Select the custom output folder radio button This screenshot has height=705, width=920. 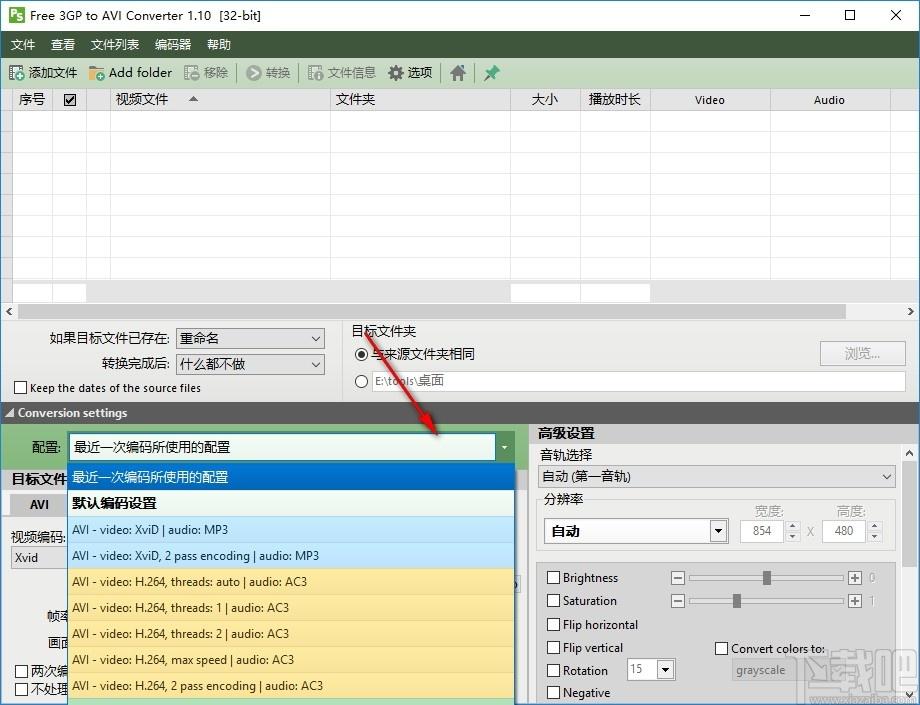pyautogui.click(x=361, y=381)
